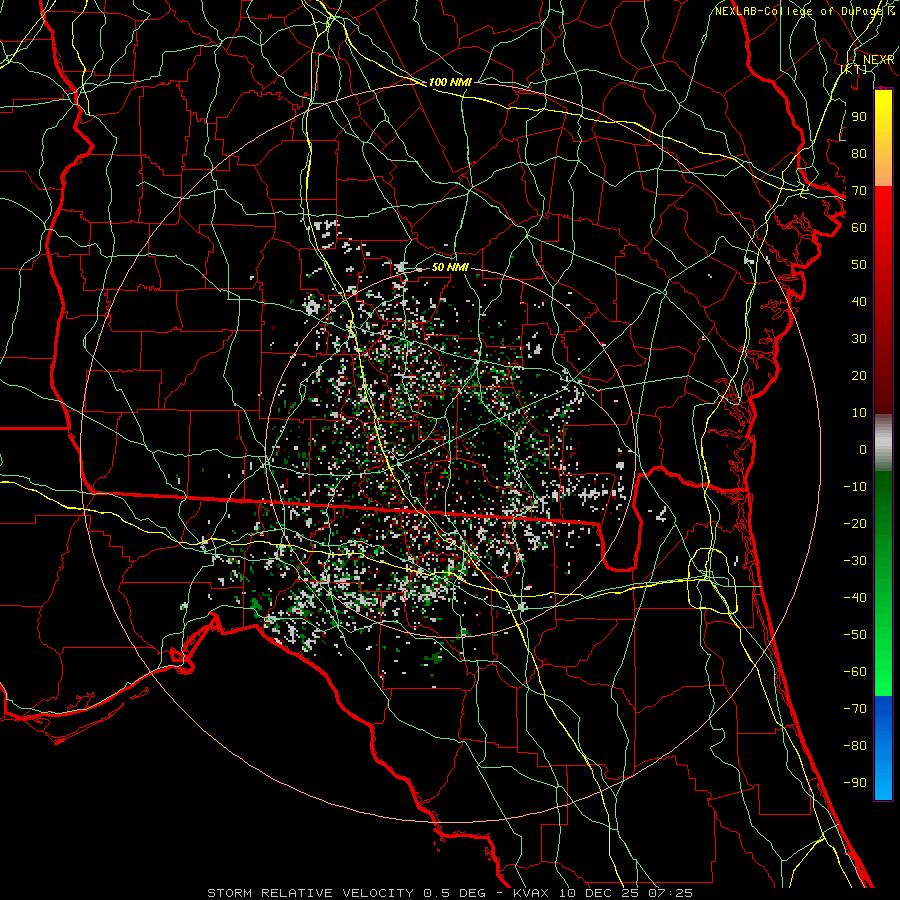The height and width of the screenshot is (900, 900).
Task: Select the -10 value on the velocity scale
Action: click(x=855, y=487)
